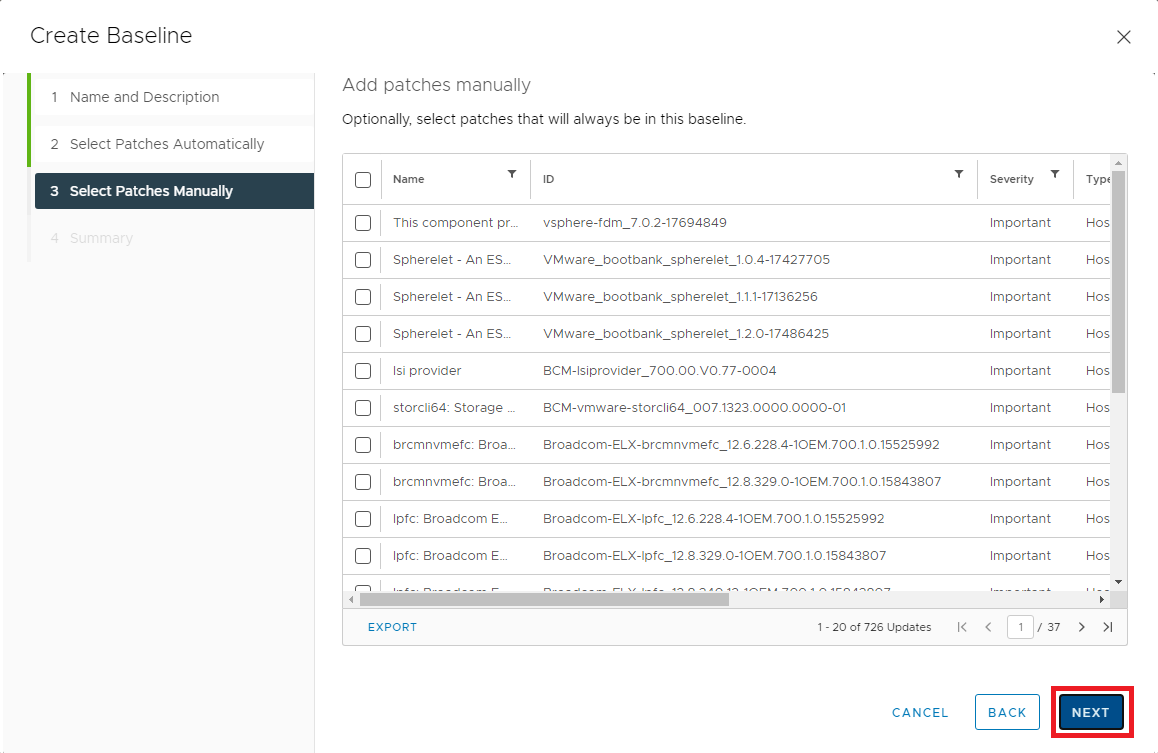This screenshot has height=753, width=1158.
Task: Go to the previous page of updates
Action: (988, 627)
